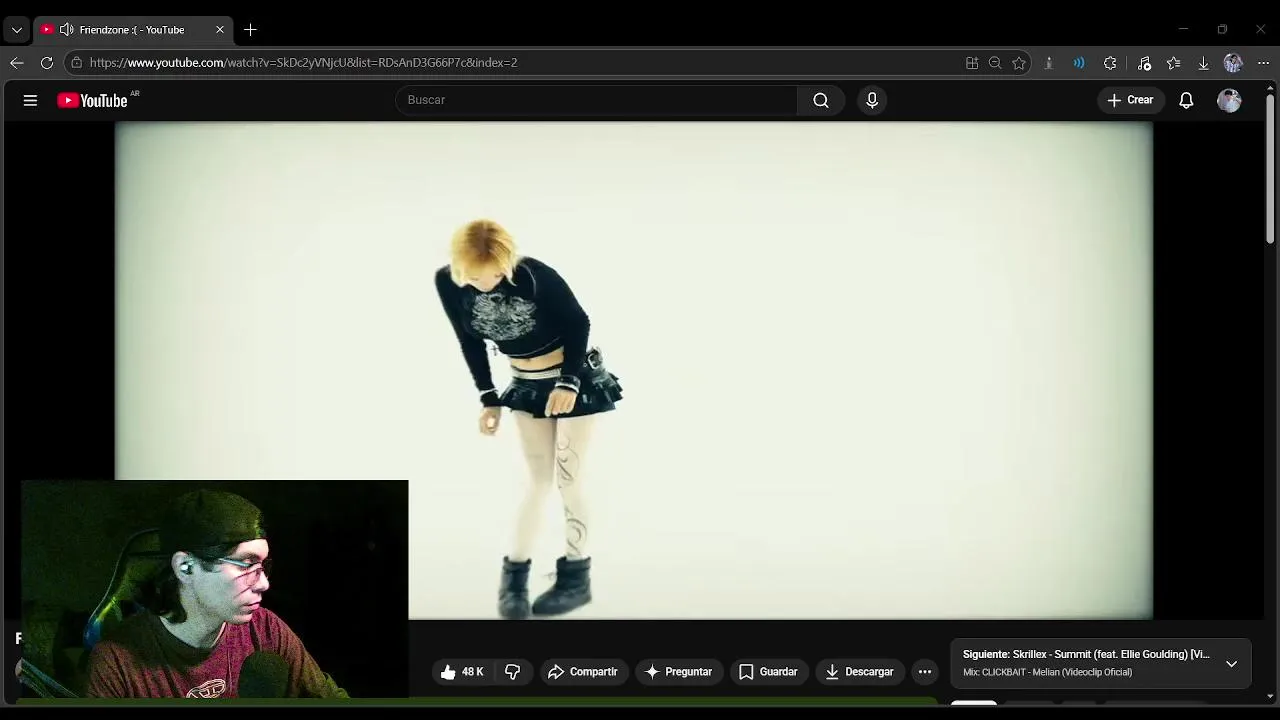Click scrollbar up arrow
The image size is (1280, 720).
1270,88
